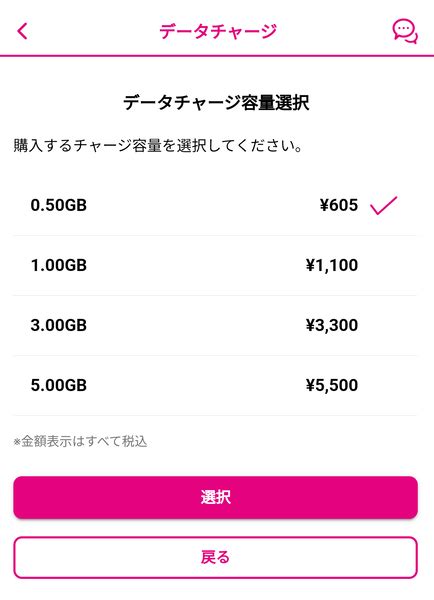Click the ¥1,100 price
434x600 pixels.
tap(332, 266)
